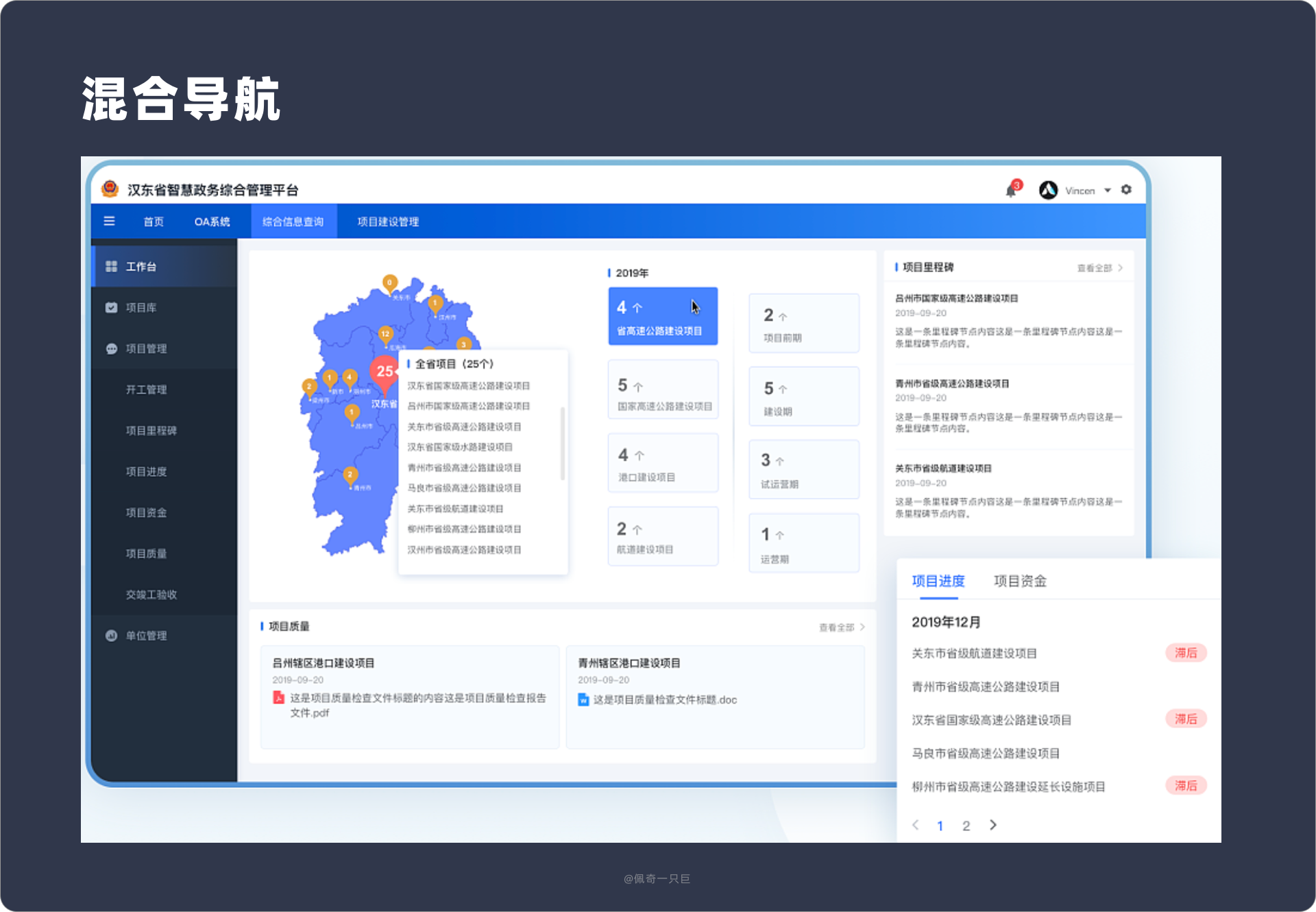Select the red 25 map marker
1316x912 pixels.
point(385,371)
